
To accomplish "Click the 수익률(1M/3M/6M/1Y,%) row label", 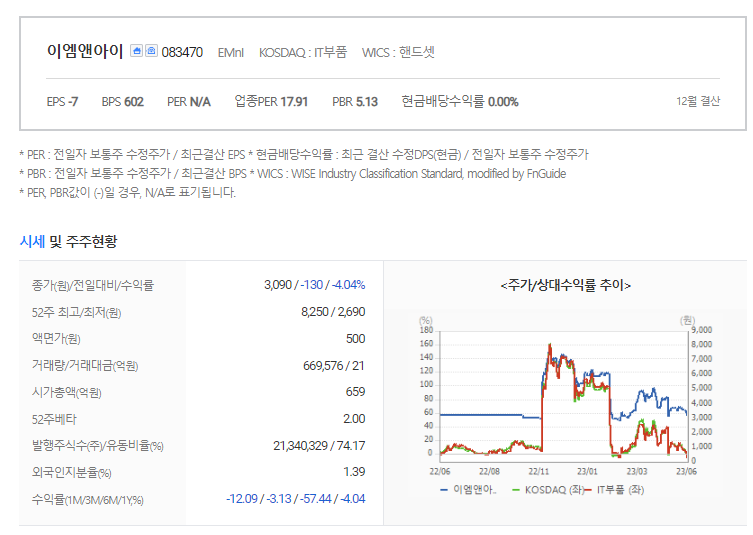I will pyautogui.click(x=88, y=500).
